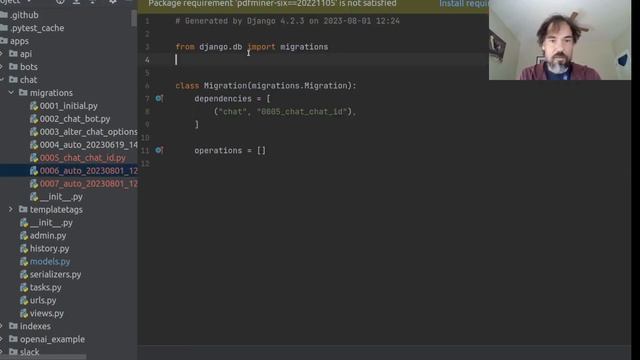The width and height of the screenshot is (640, 360).
Task: Expand the bots folder arrow
Action: 2,67
